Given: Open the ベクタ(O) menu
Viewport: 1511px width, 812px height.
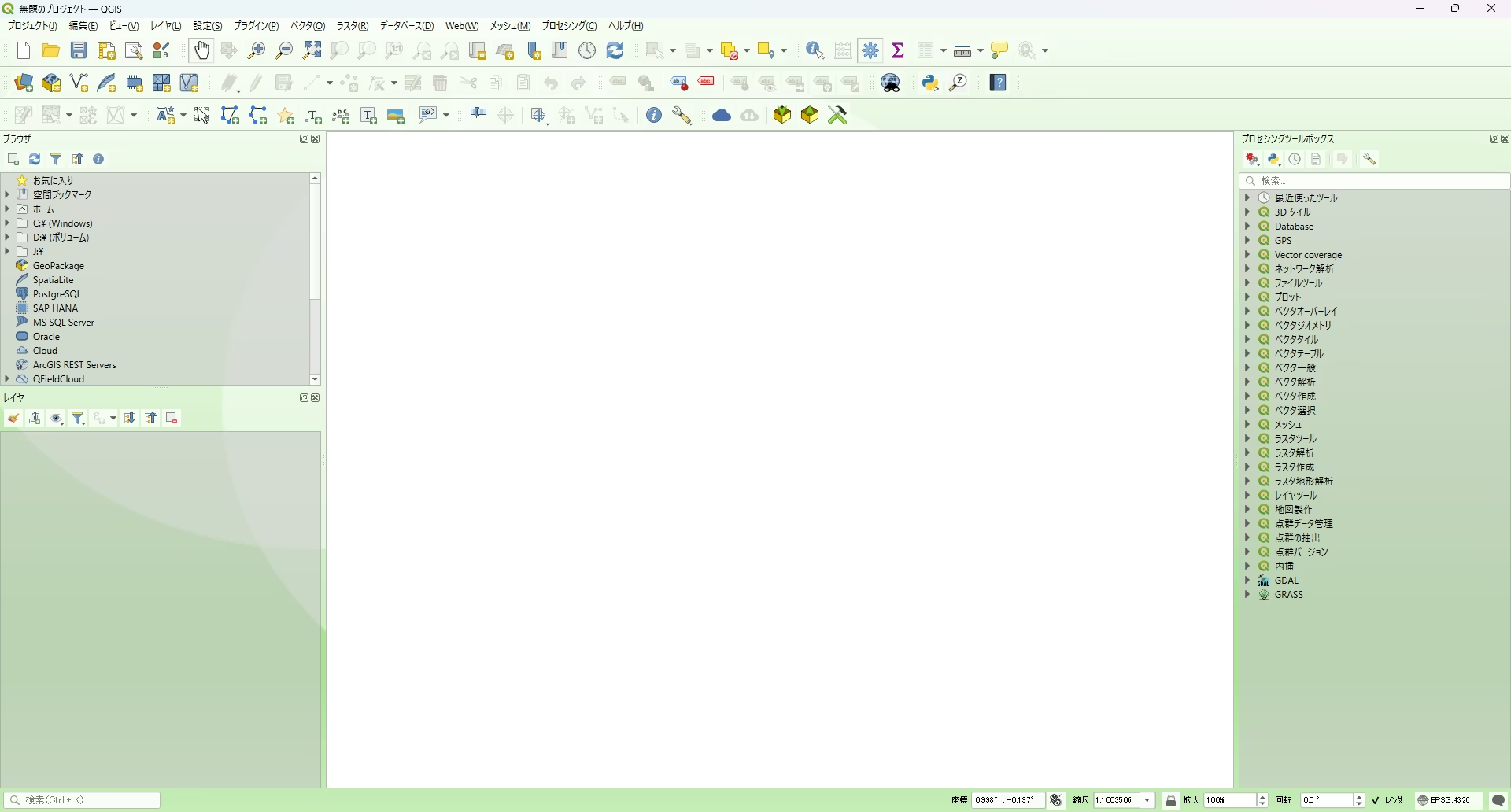Looking at the screenshot, I should coord(308,26).
